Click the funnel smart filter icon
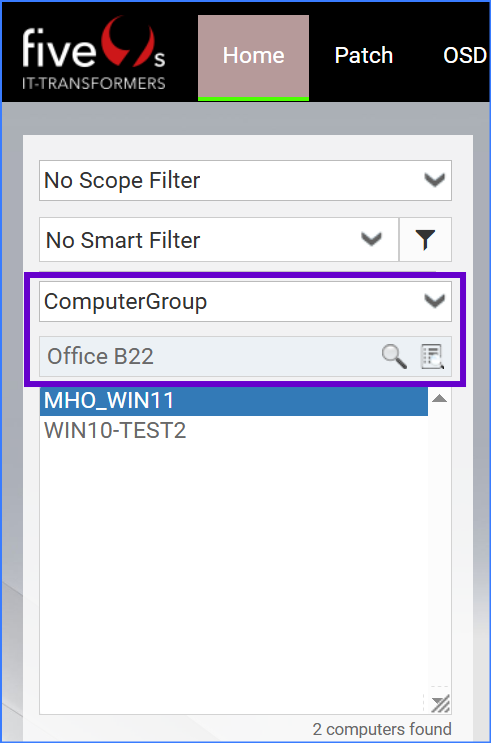 coord(425,239)
